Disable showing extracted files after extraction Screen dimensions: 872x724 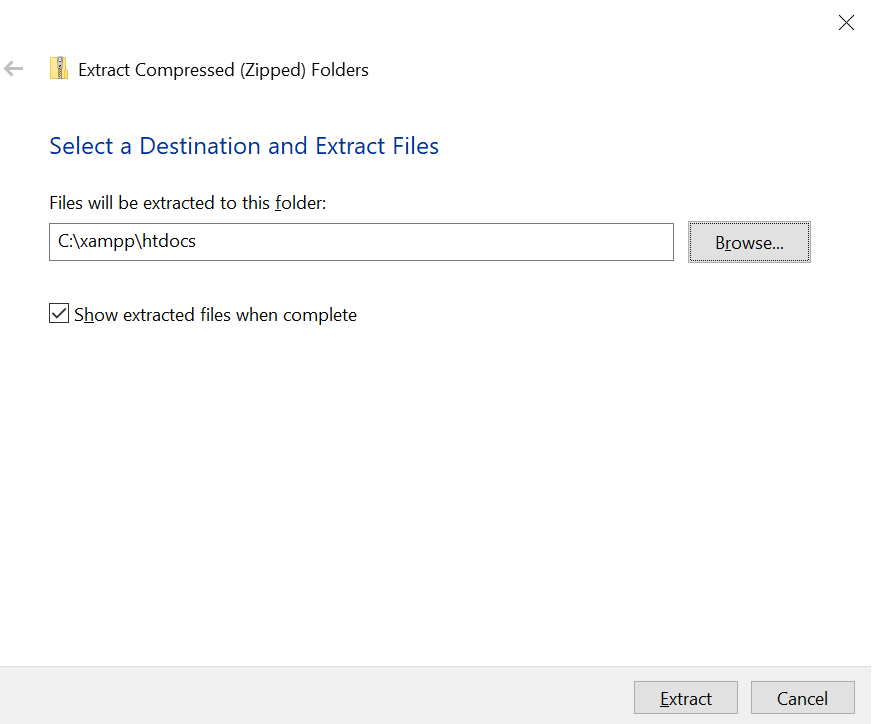point(58,313)
